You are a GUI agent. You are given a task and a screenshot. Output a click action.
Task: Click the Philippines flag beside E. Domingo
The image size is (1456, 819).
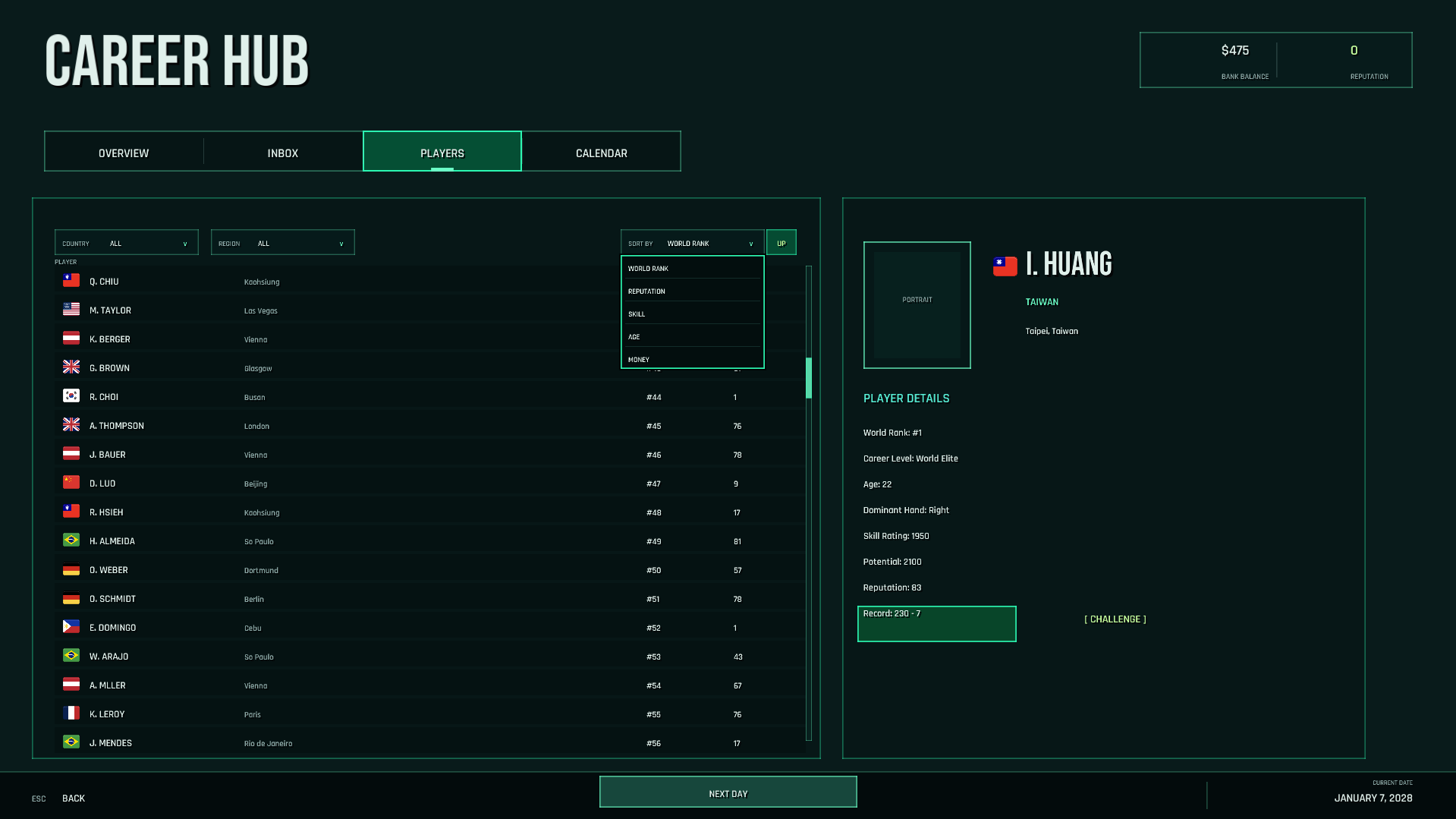(x=71, y=626)
